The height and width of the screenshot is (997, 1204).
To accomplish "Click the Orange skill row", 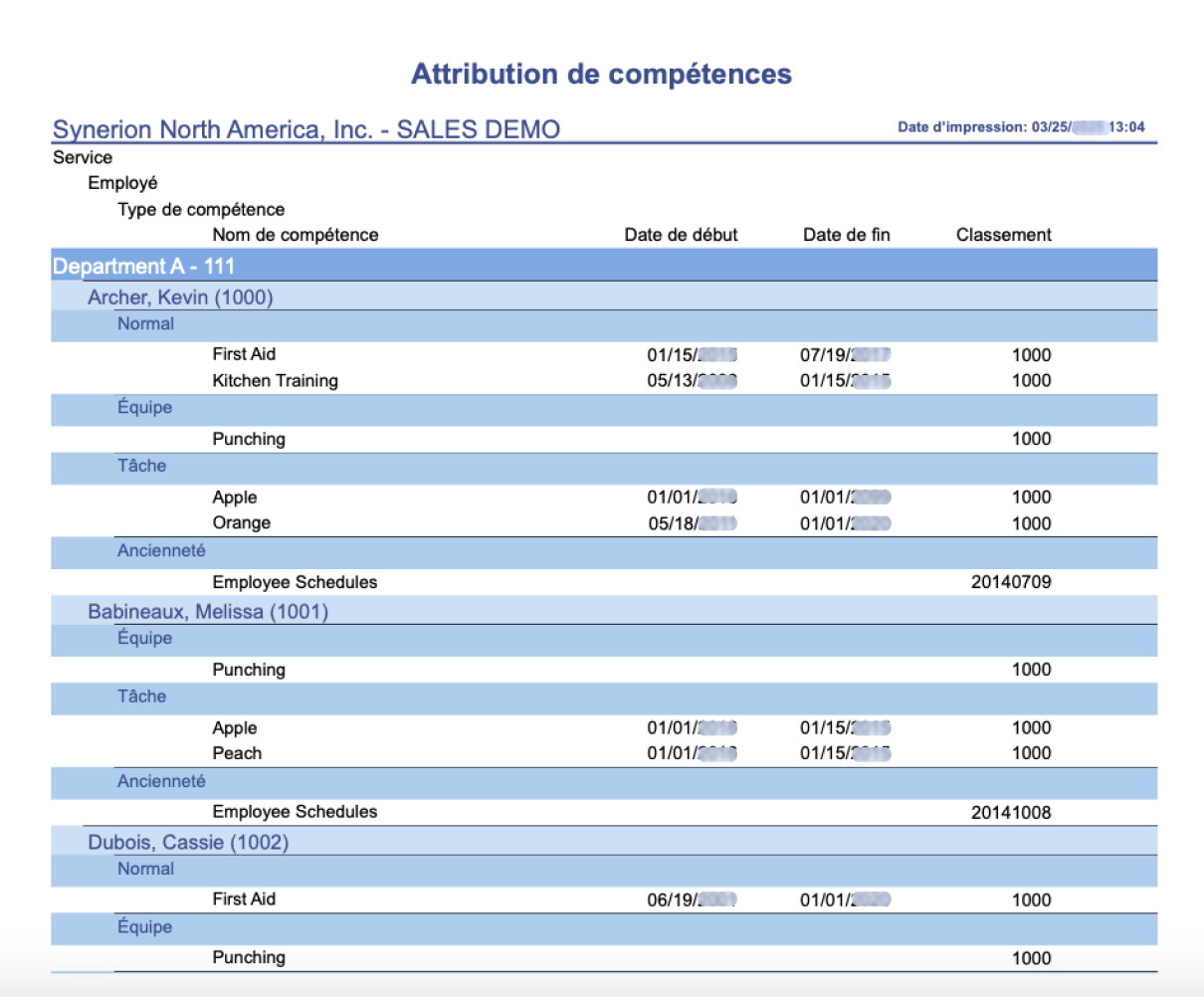I will coord(604,523).
